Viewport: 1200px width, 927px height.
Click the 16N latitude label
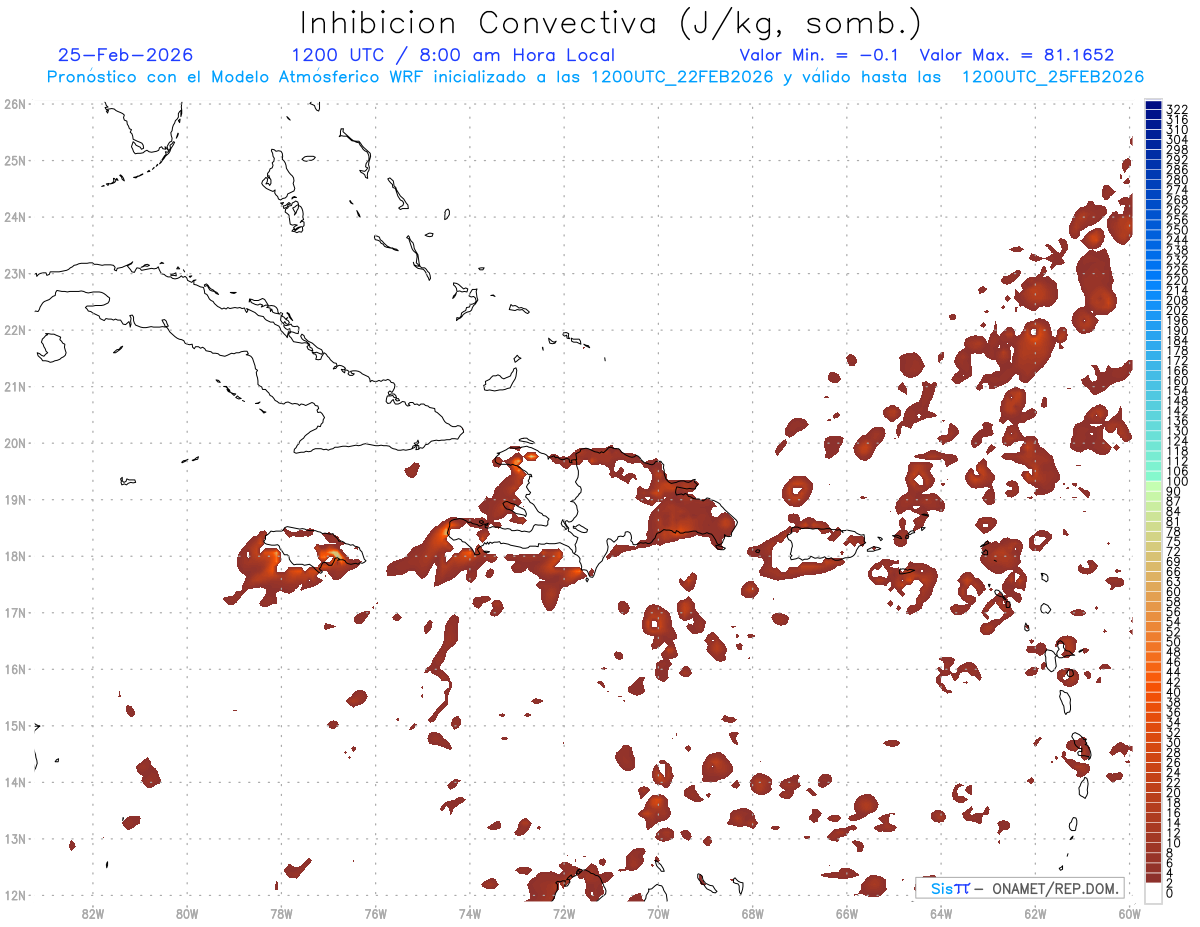14,669
